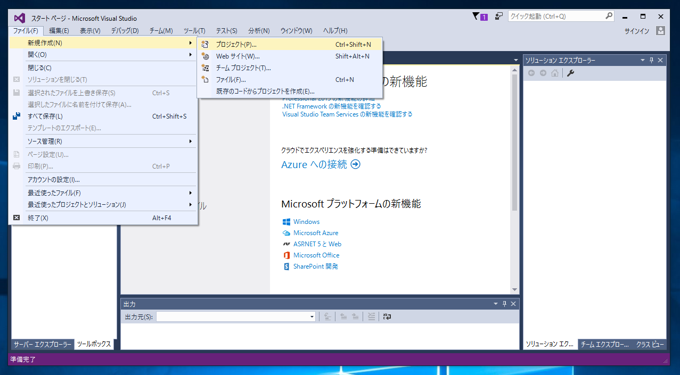Click the clear all icon in output toolbar

[x=371, y=317]
